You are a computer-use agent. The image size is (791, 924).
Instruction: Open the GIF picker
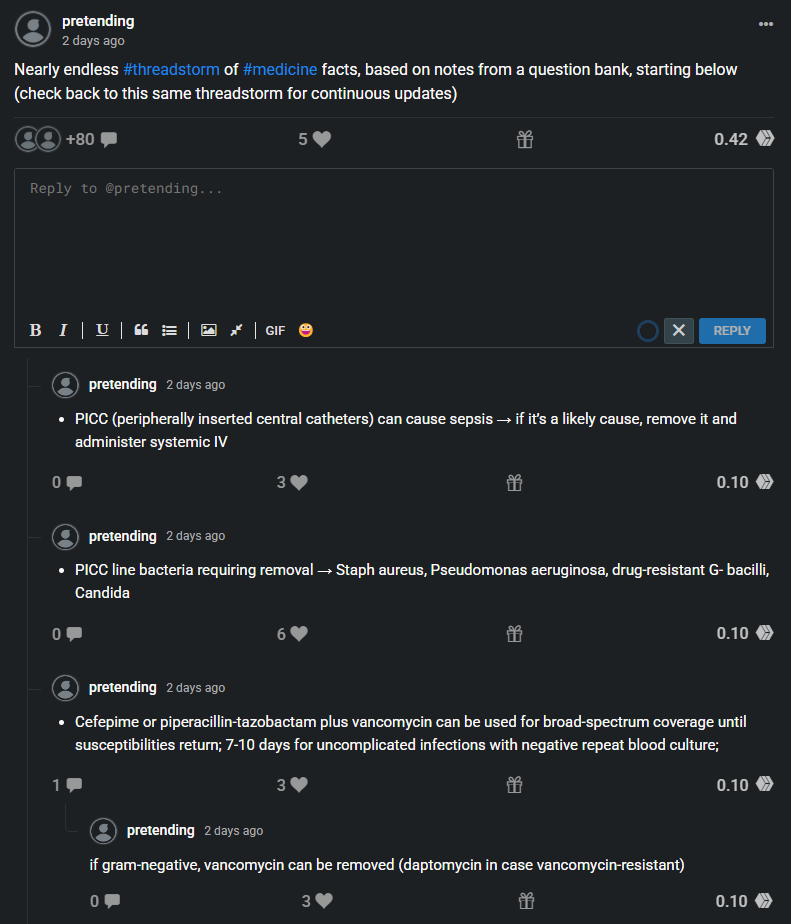(x=275, y=331)
